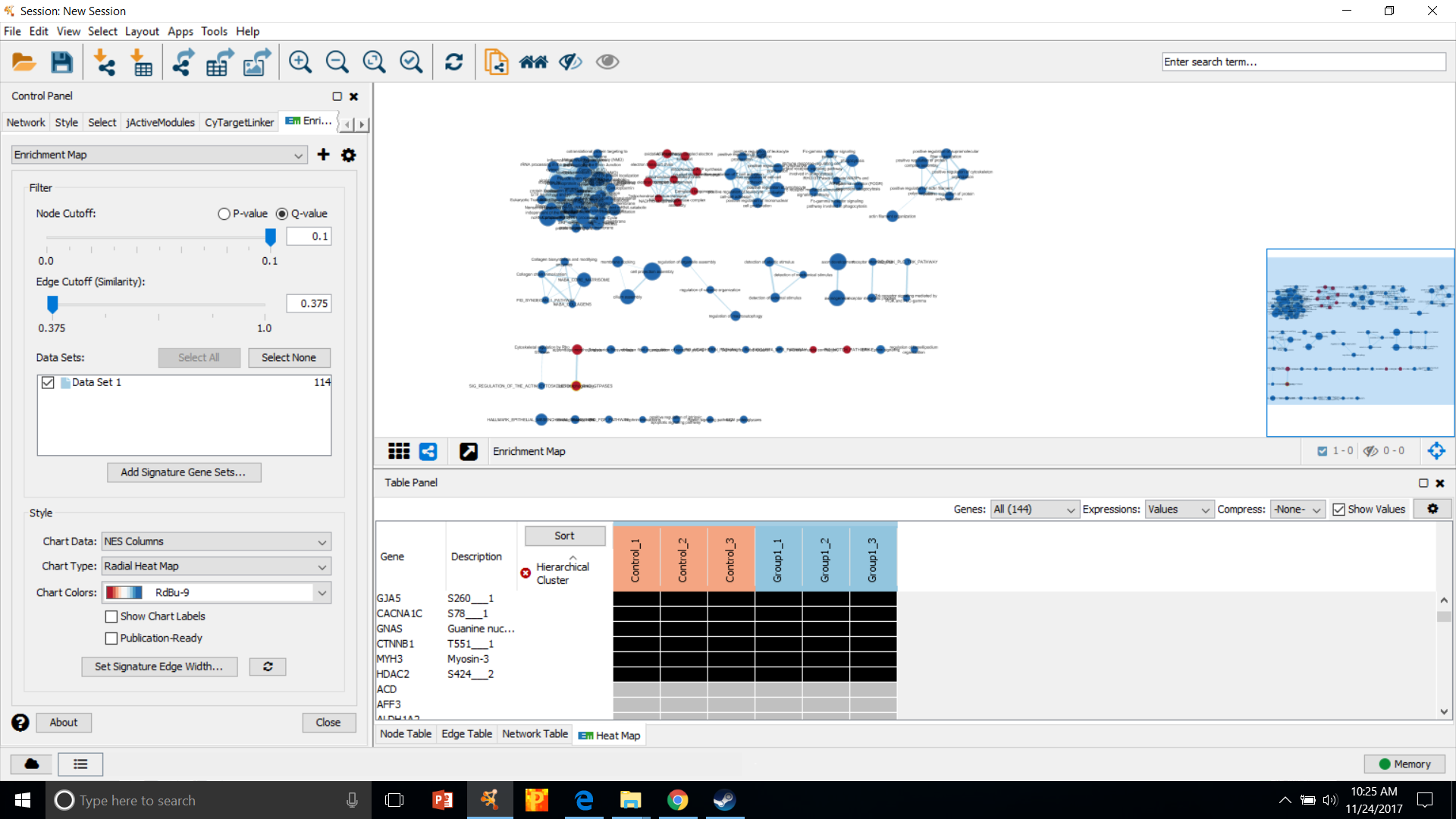
Task: Hide selected nodes and edges
Action: coord(570,61)
